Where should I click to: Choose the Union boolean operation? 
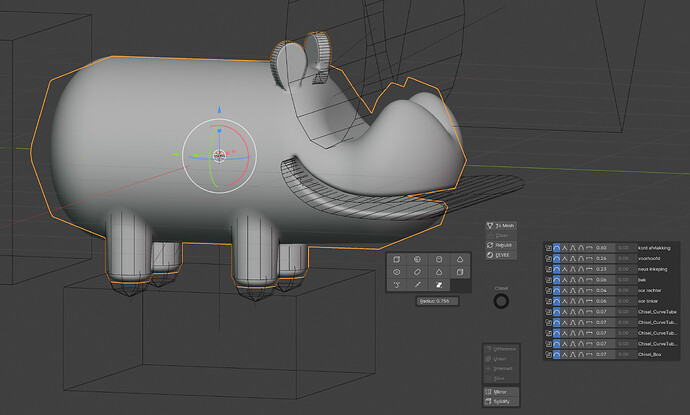coord(501,359)
